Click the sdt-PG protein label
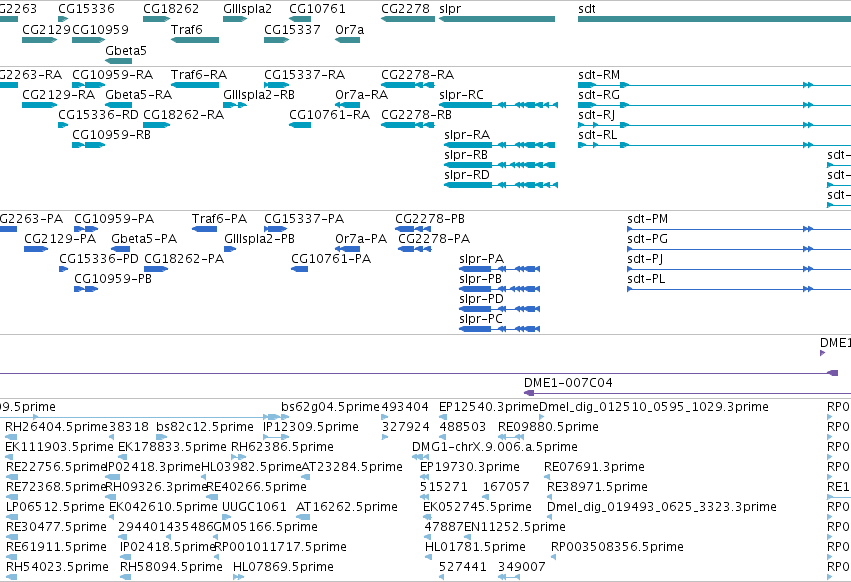851x582 pixels. (647, 239)
